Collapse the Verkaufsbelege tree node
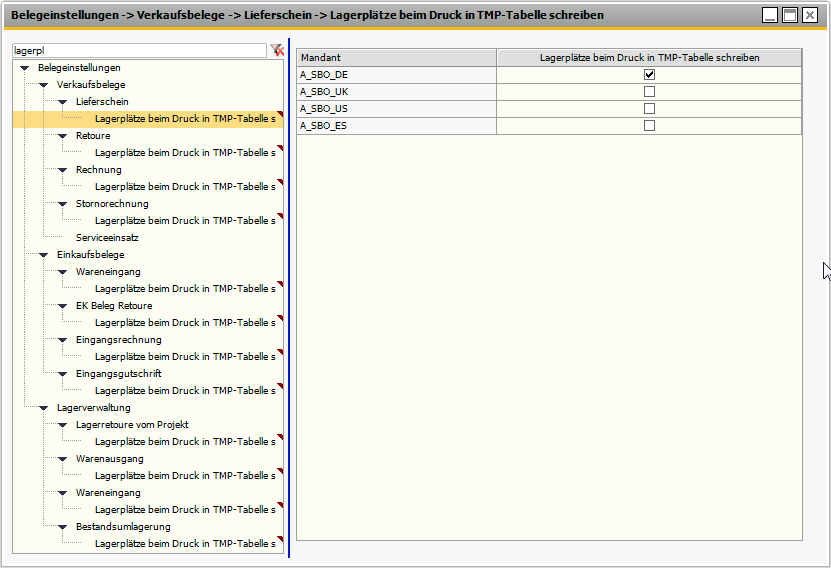 point(43,85)
